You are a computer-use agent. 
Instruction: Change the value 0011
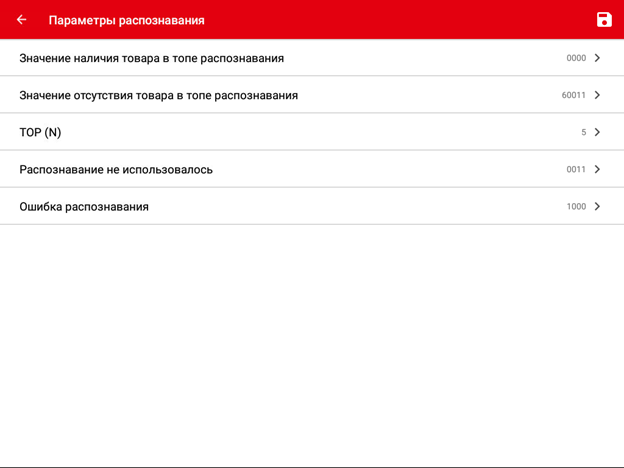click(x=576, y=169)
